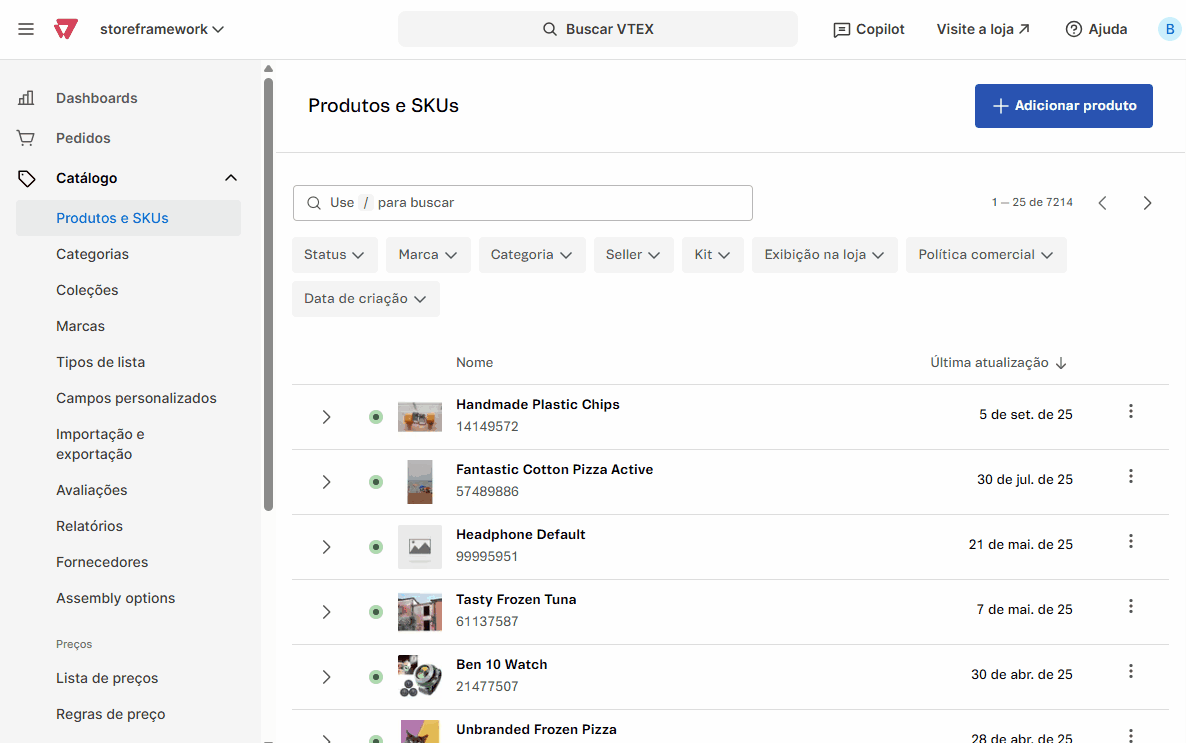This screenshot has width=1186, height=743.
Task: Open actions menu for Handmade Plastic Chips
Action: (1131, 411)
